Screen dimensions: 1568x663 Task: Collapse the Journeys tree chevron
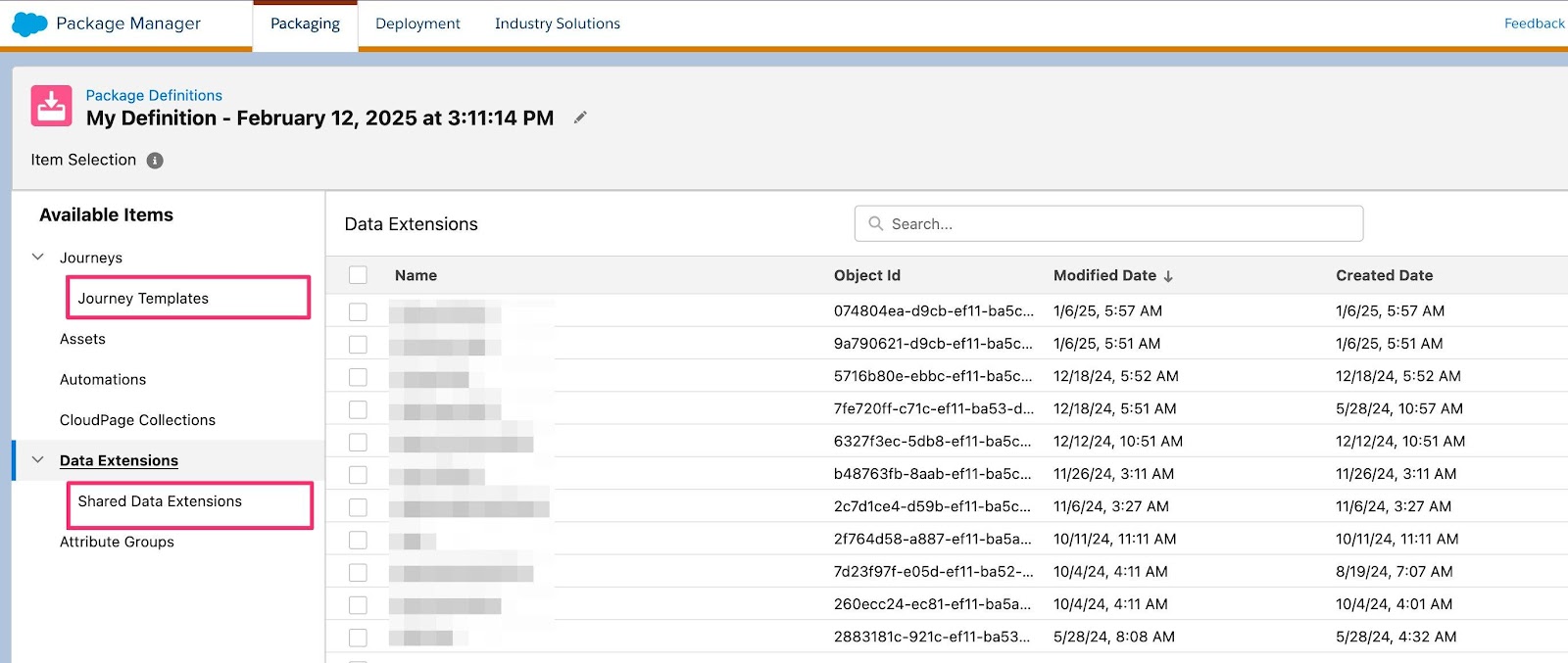(38, 257)
